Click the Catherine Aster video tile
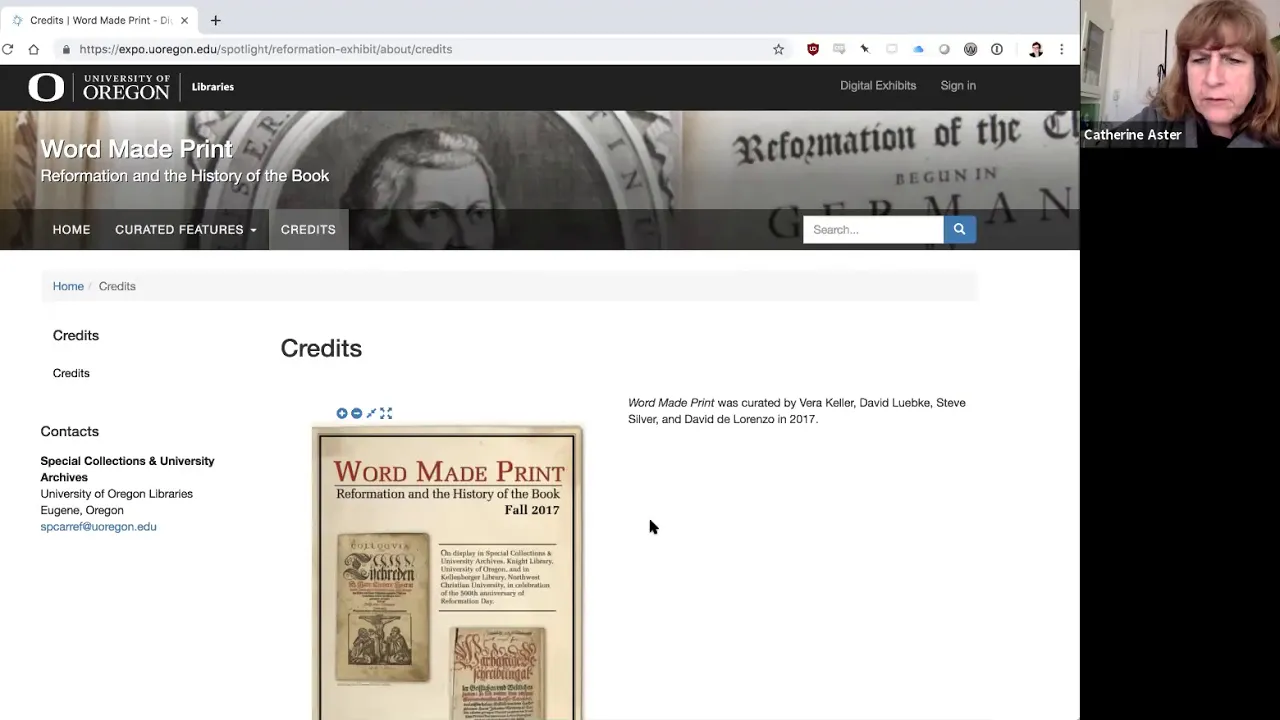1280x720 pixels. (x=1180, y=74)
